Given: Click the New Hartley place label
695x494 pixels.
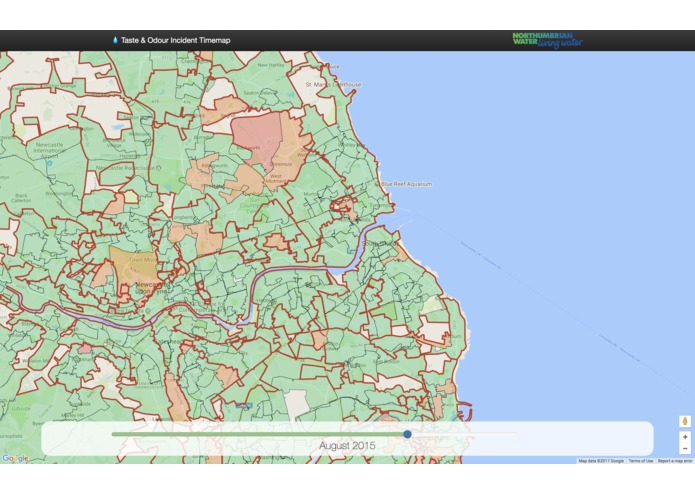Looking at the screenshot, I should 271,65.
